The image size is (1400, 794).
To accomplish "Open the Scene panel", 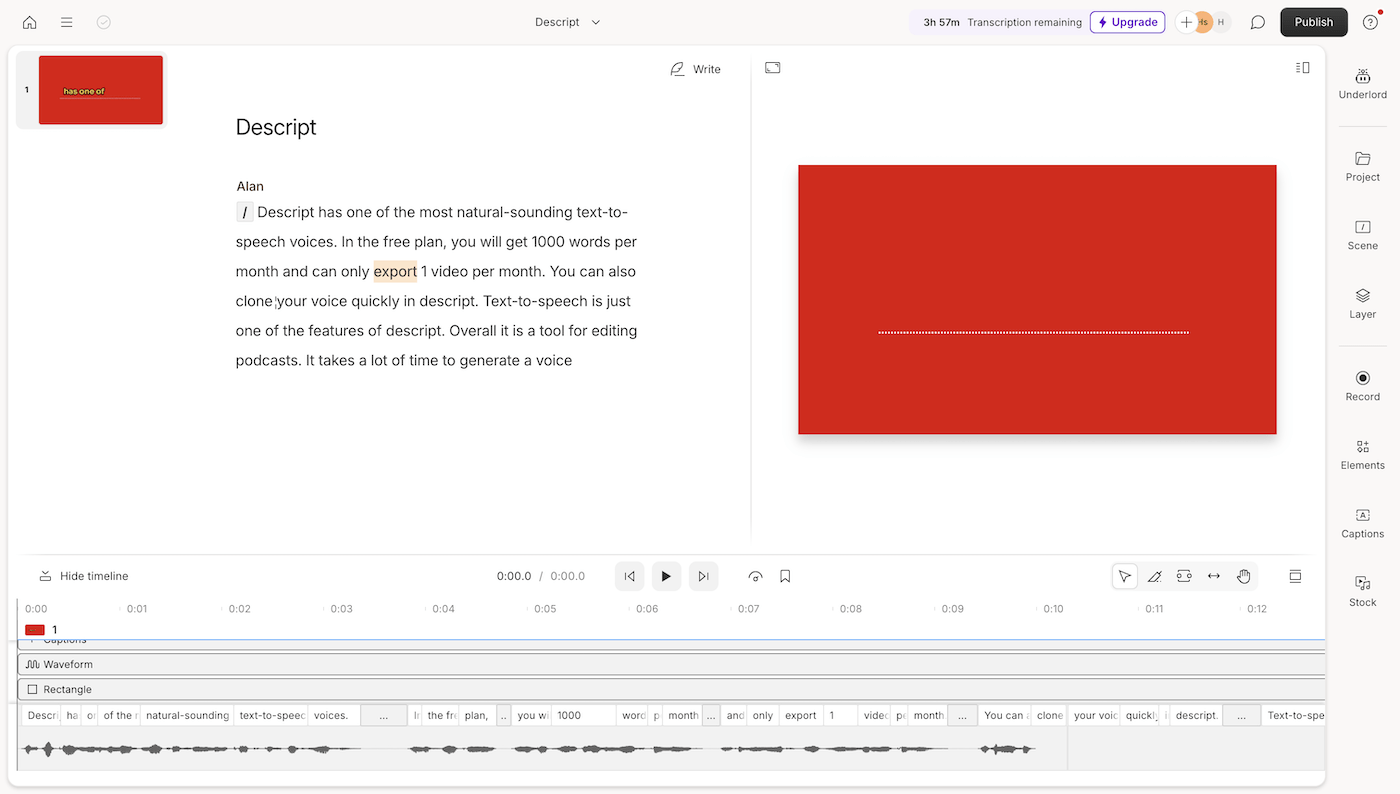I will click(1363, 235).
